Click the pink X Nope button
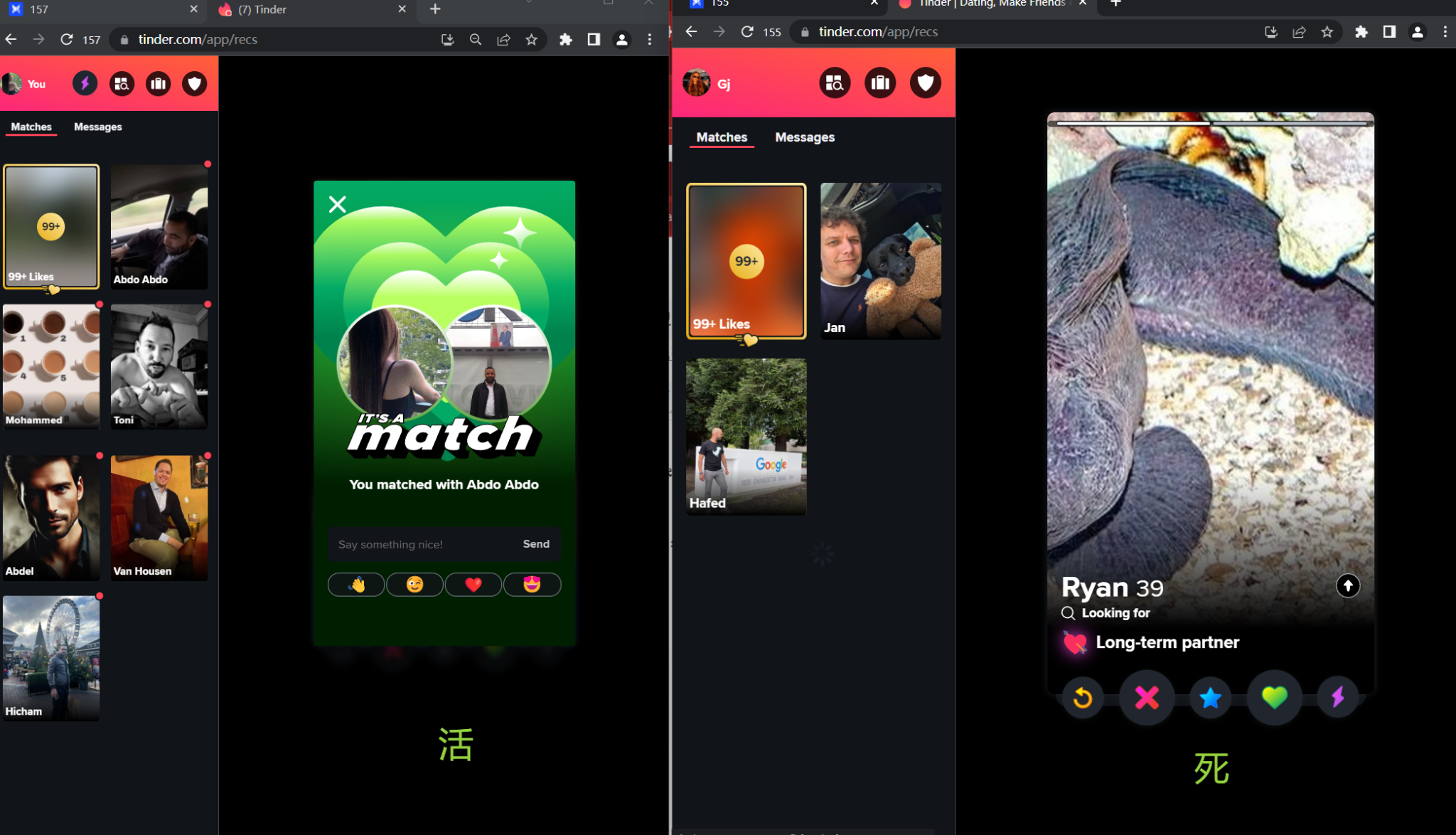This screenshot has height=835, width=1456. coord(1146,698)
